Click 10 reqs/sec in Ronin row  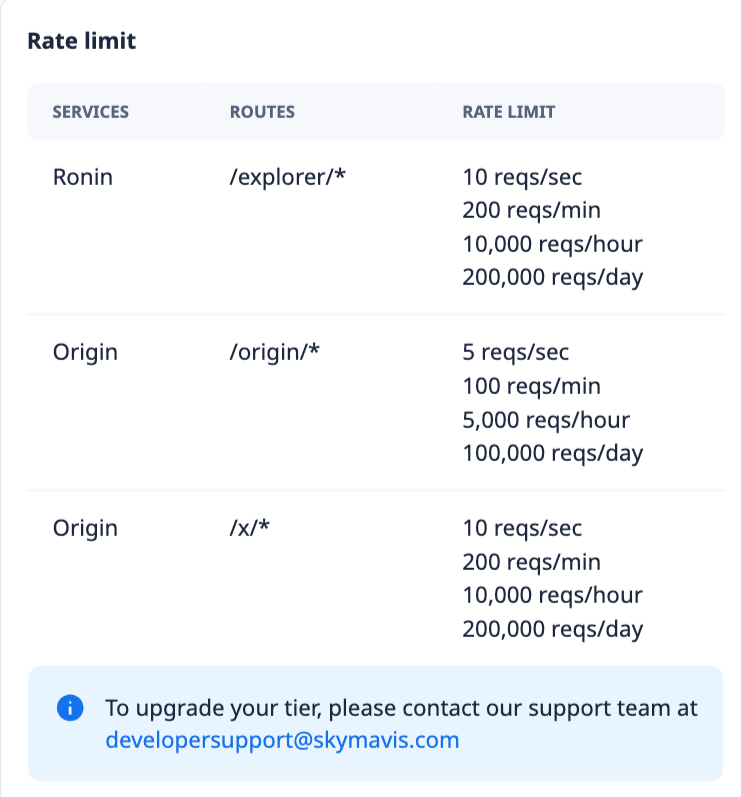(522, 177)
